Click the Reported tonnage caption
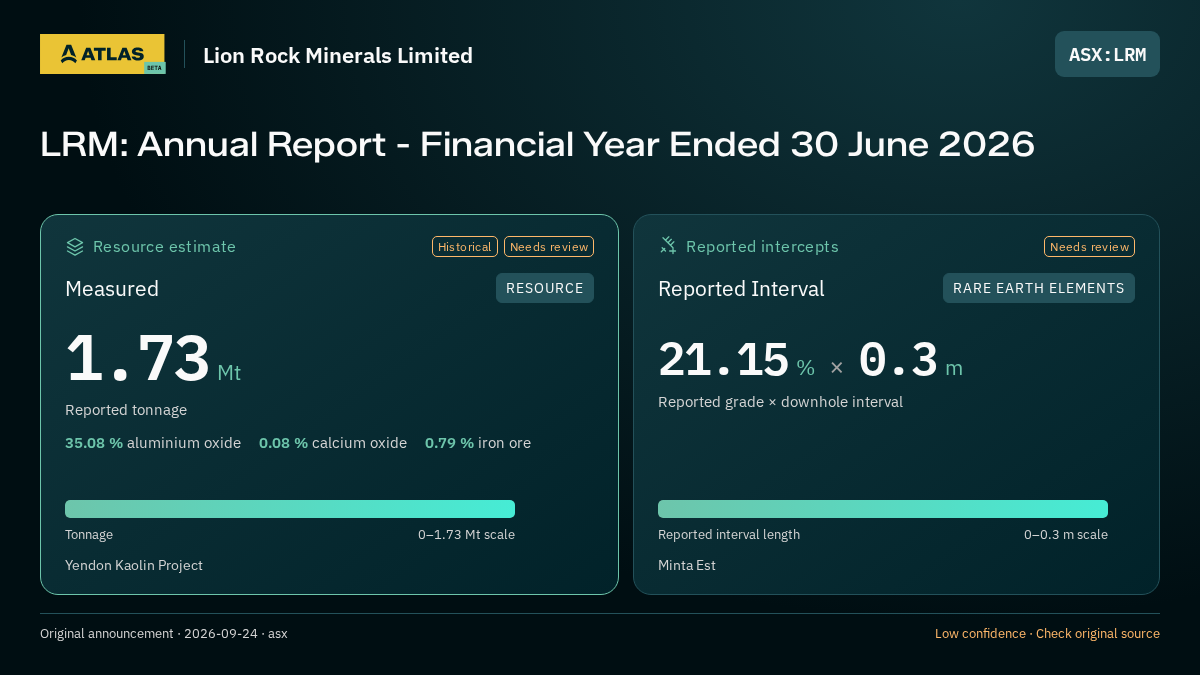The height and width of the screenshot is (675, 1200). click(x=126, y=410)
